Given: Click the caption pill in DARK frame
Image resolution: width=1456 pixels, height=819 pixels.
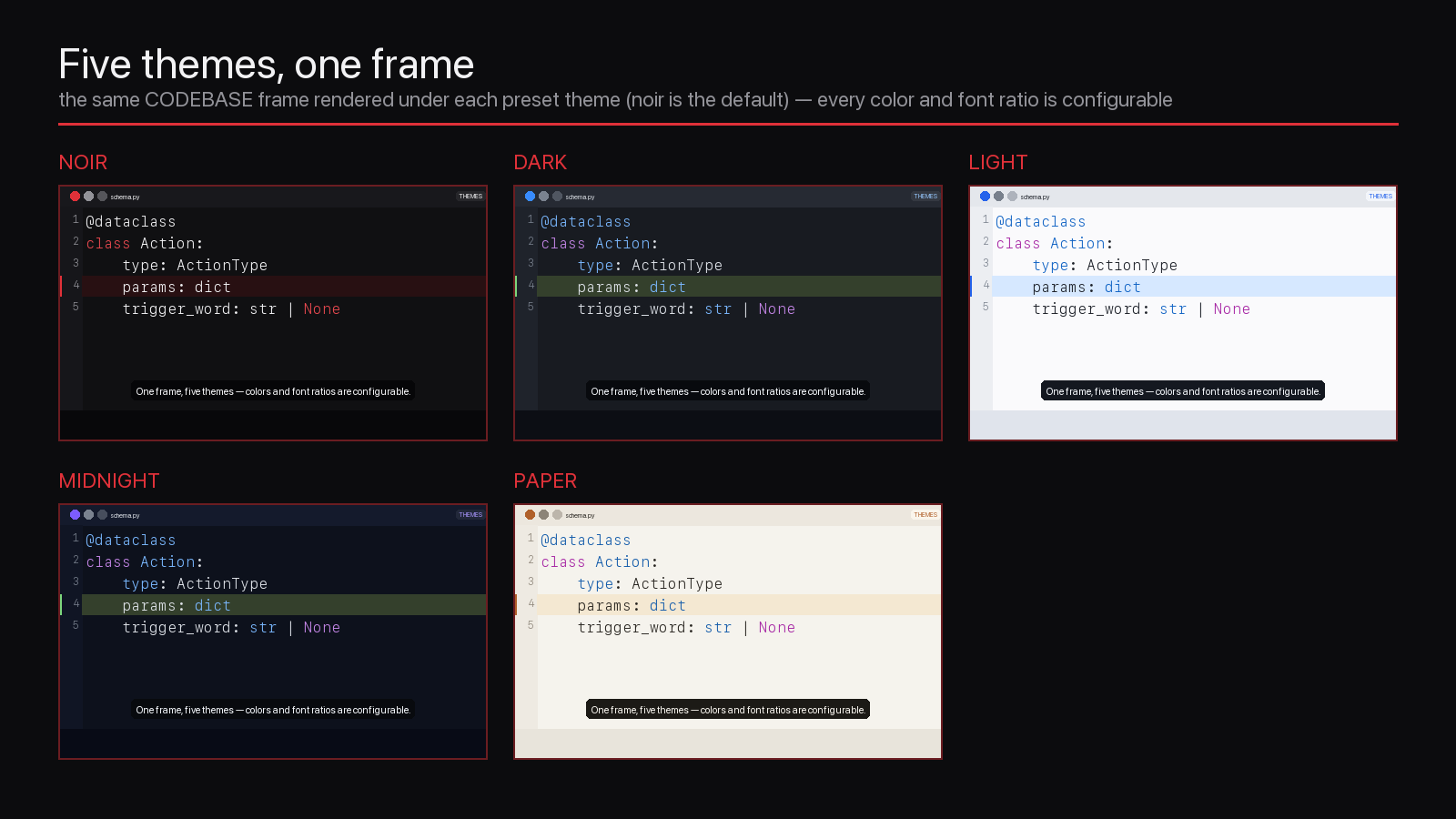Looking at the screenshot, I should coord(728,391).
